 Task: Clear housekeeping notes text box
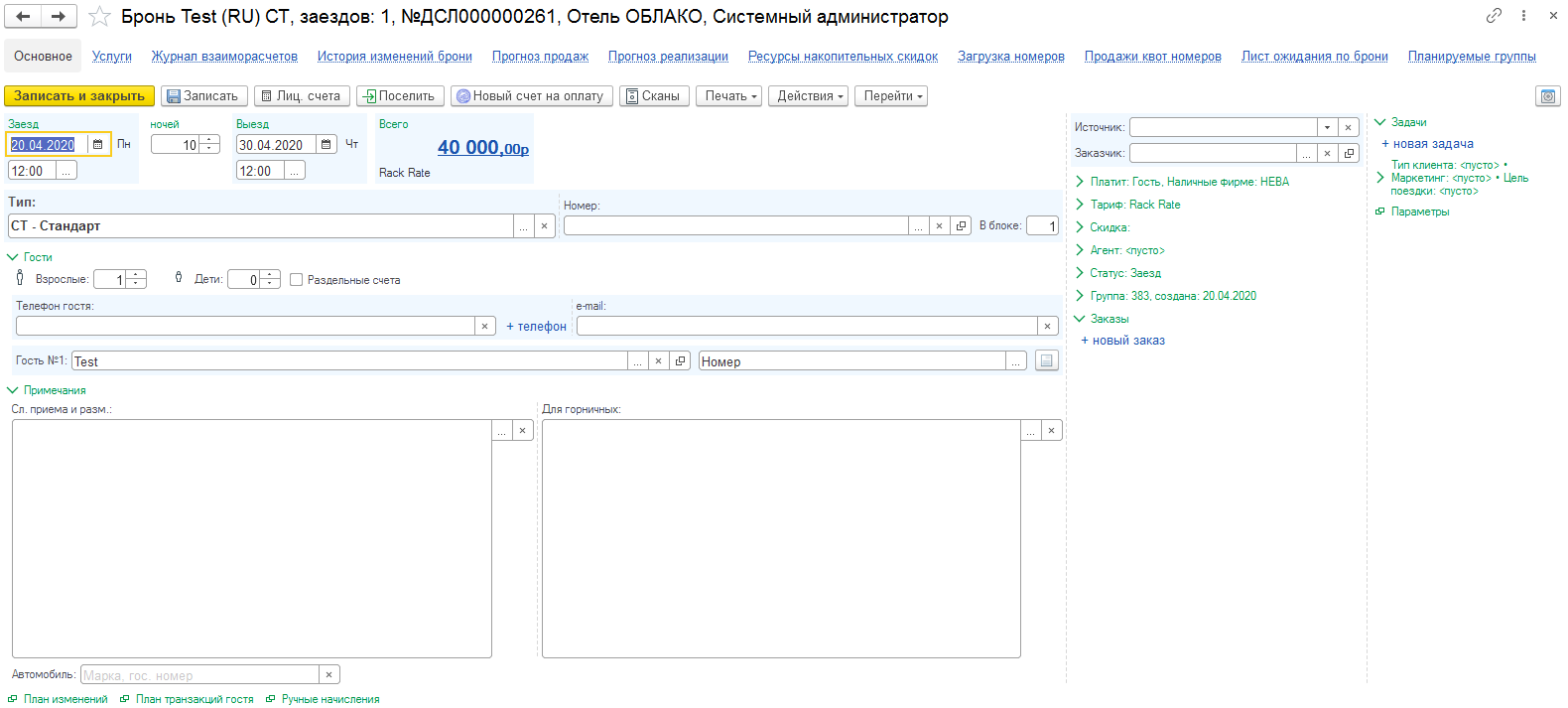tap(1051, 431)
